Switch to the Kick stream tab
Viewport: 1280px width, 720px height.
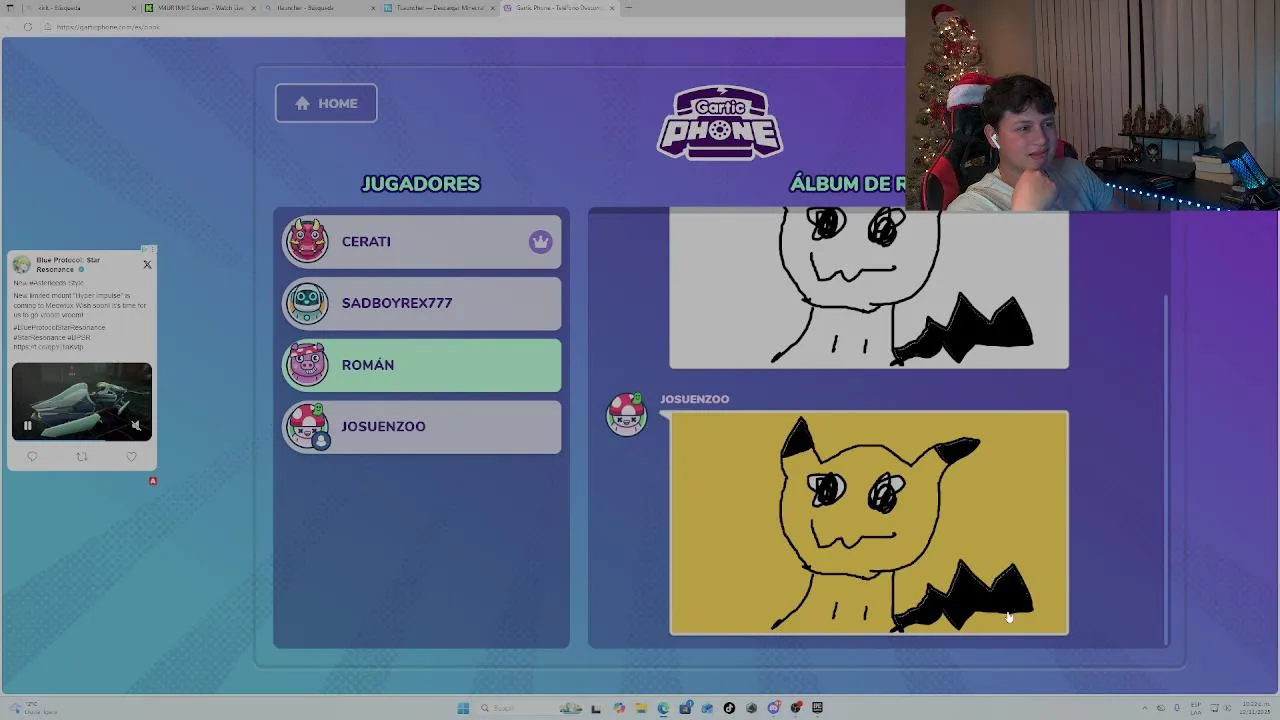click(198, 8)
